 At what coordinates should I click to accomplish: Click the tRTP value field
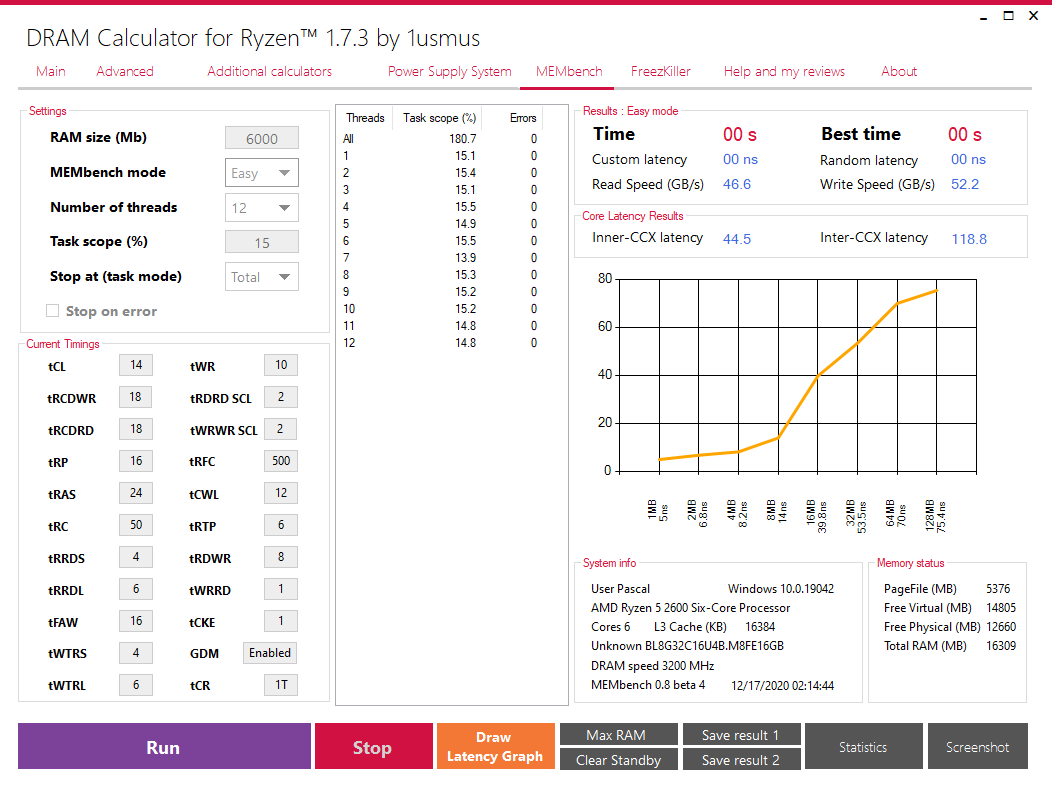click(x=281, y=525)
